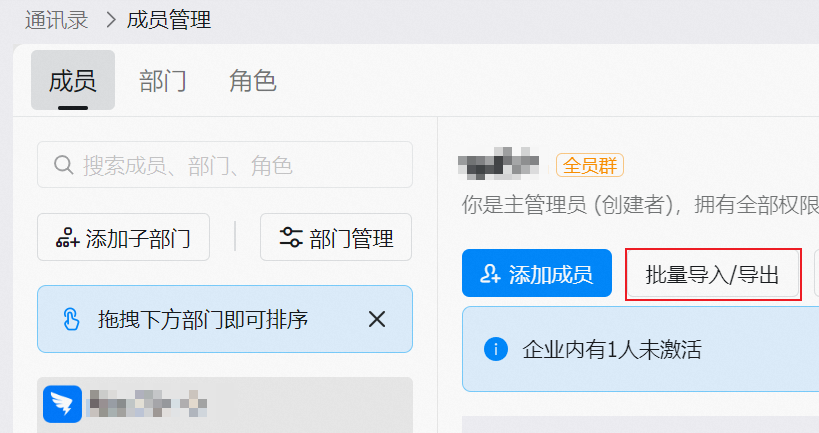Click the add member person icon

point(490,274)
